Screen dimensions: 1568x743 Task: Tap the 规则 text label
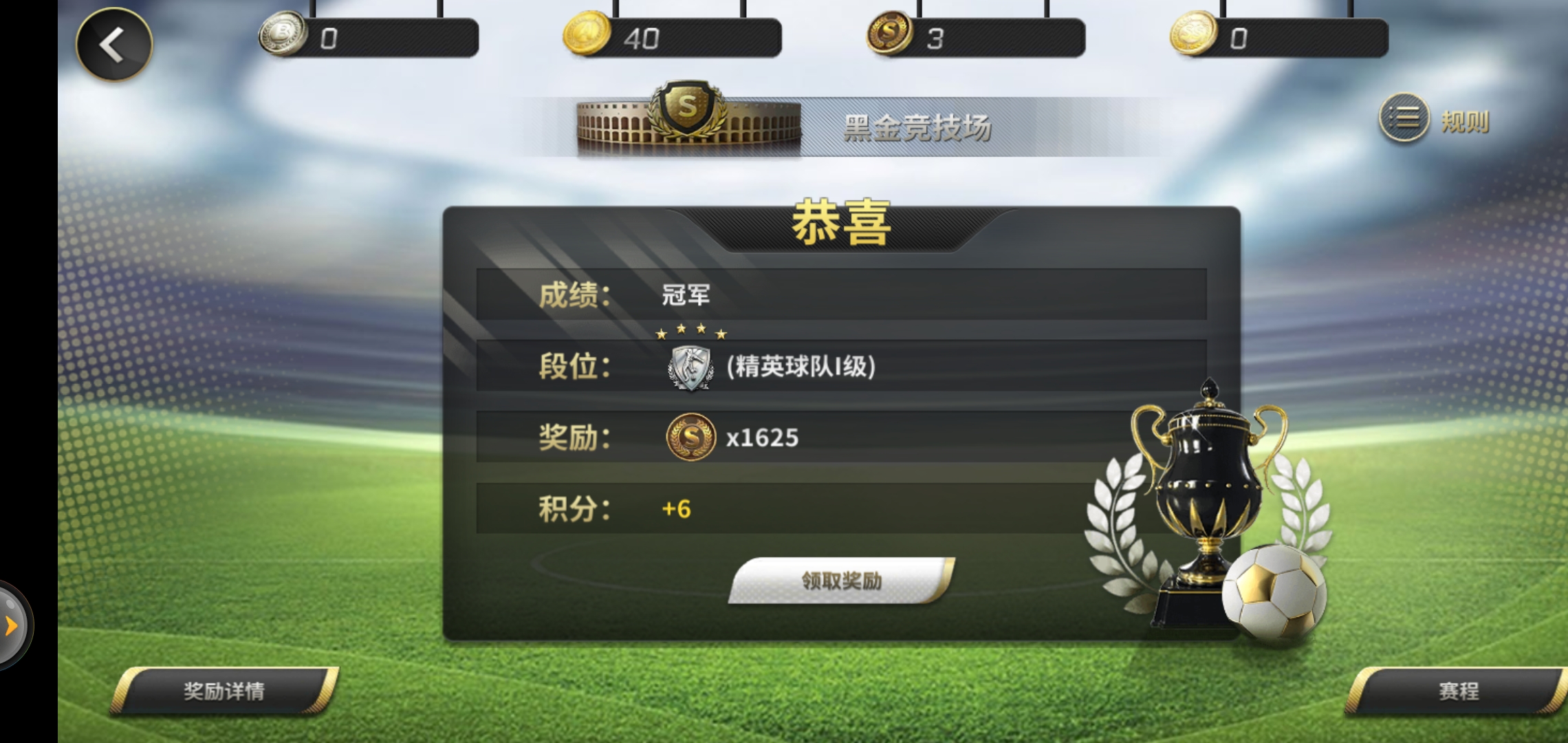pos(1465,122)
